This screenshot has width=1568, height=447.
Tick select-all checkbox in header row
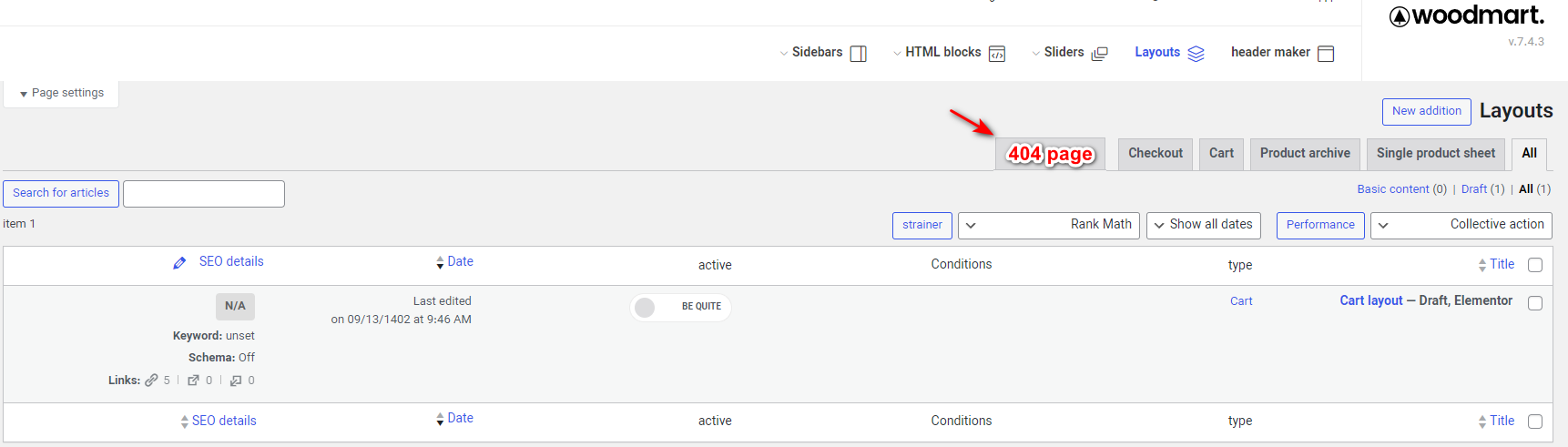coord(1535,265)
